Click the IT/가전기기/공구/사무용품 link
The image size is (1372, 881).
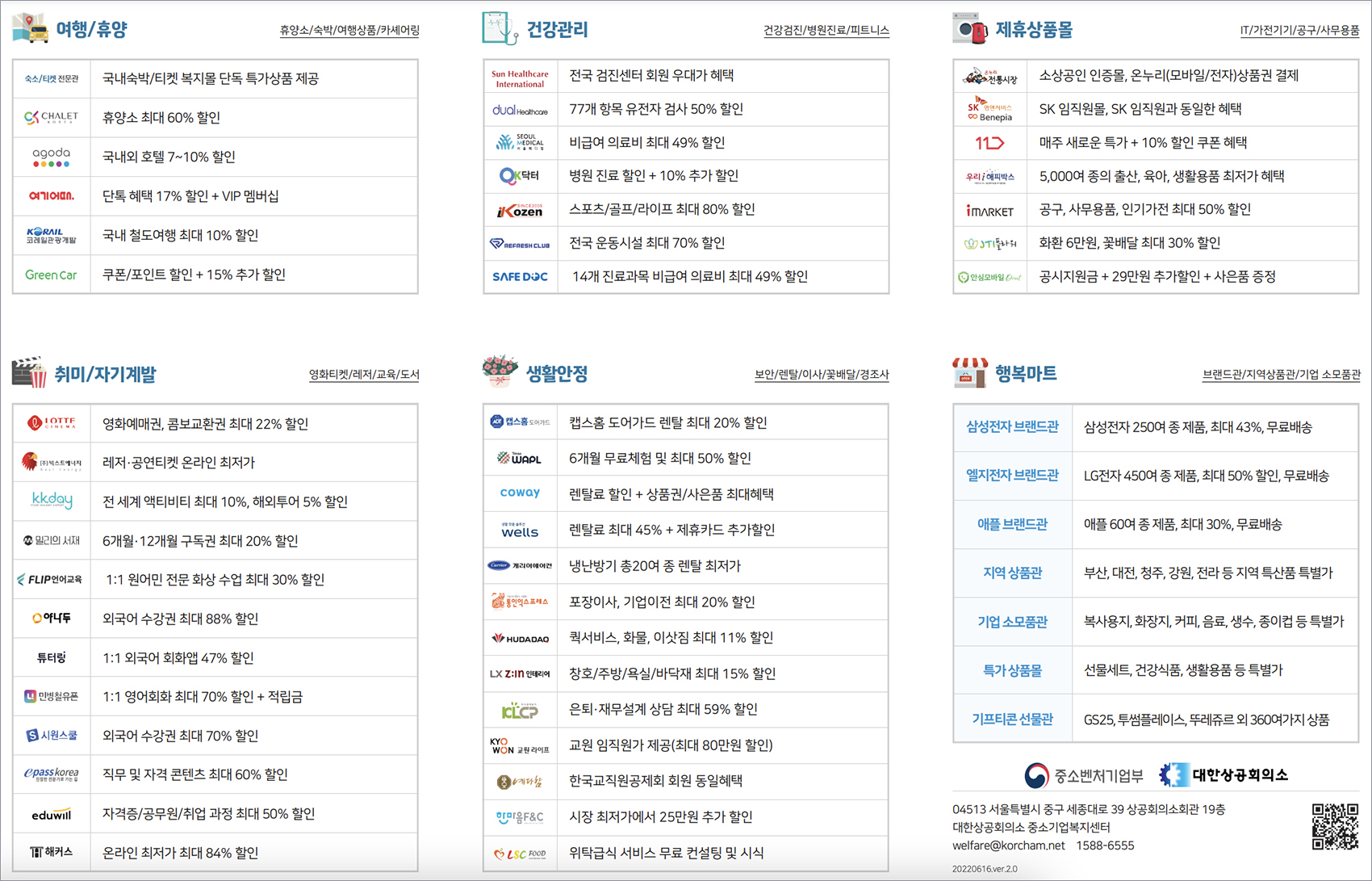click(1299, 30)
